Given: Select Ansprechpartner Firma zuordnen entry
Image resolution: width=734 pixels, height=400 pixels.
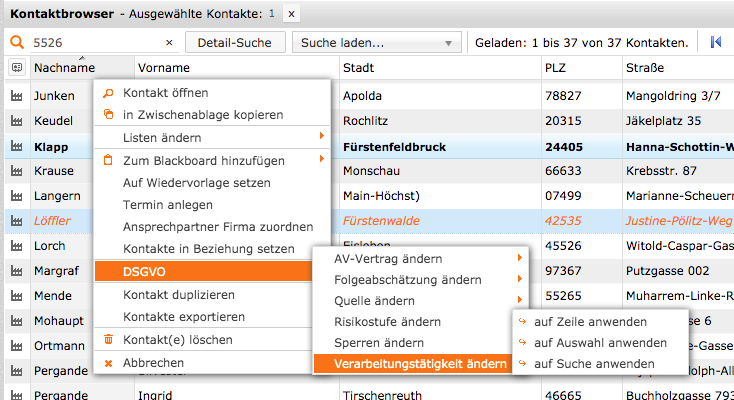Looking at the screenshot, I should click(218, 227).
